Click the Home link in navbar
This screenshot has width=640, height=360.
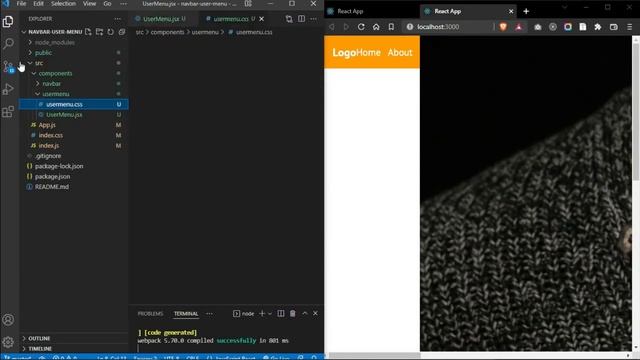[368, 53]
